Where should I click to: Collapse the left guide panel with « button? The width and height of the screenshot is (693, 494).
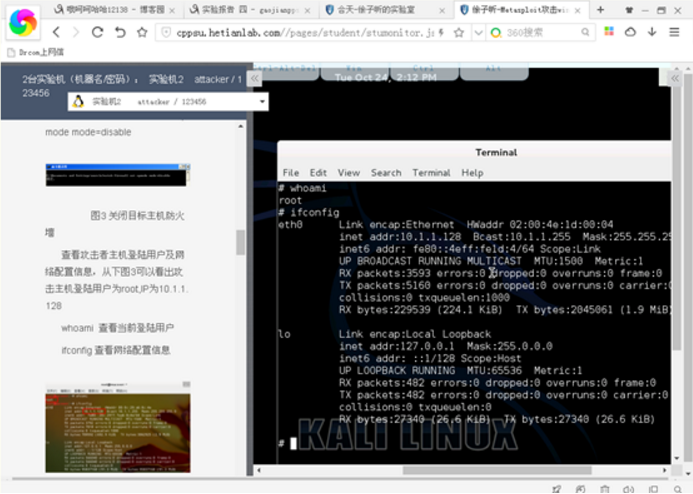[255, 79]
